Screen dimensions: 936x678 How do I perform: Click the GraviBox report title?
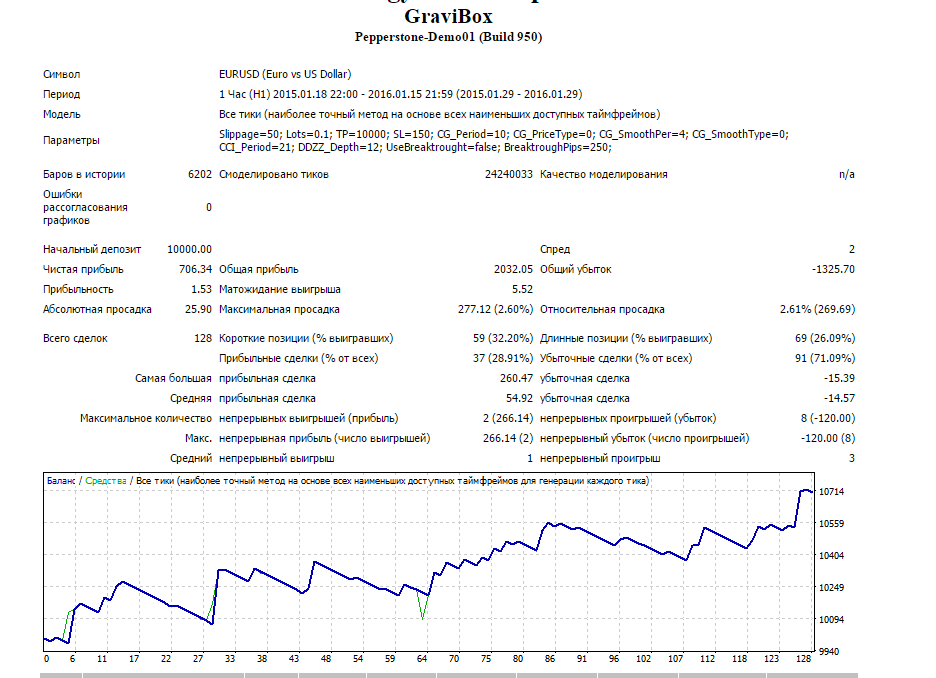[448, 16]
